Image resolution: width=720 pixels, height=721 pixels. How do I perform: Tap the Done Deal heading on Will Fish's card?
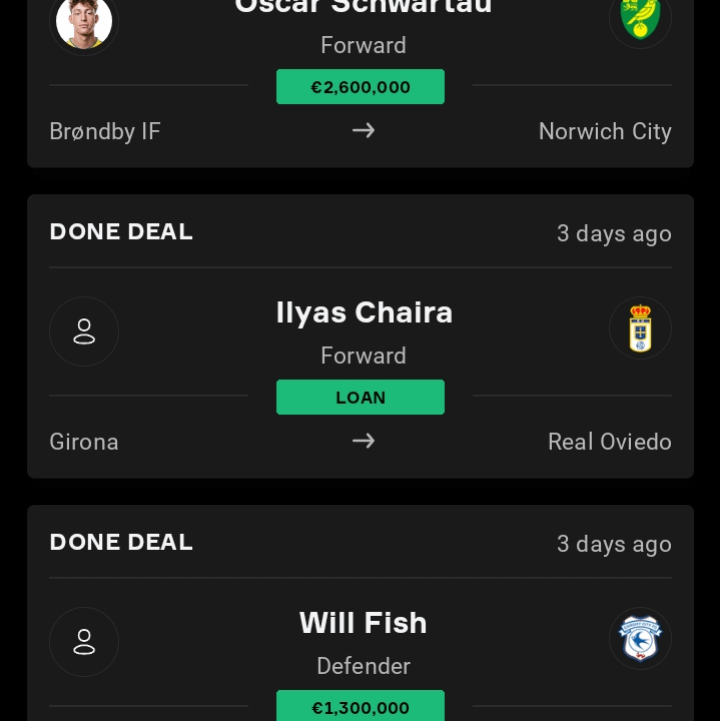tap(121, 542)
